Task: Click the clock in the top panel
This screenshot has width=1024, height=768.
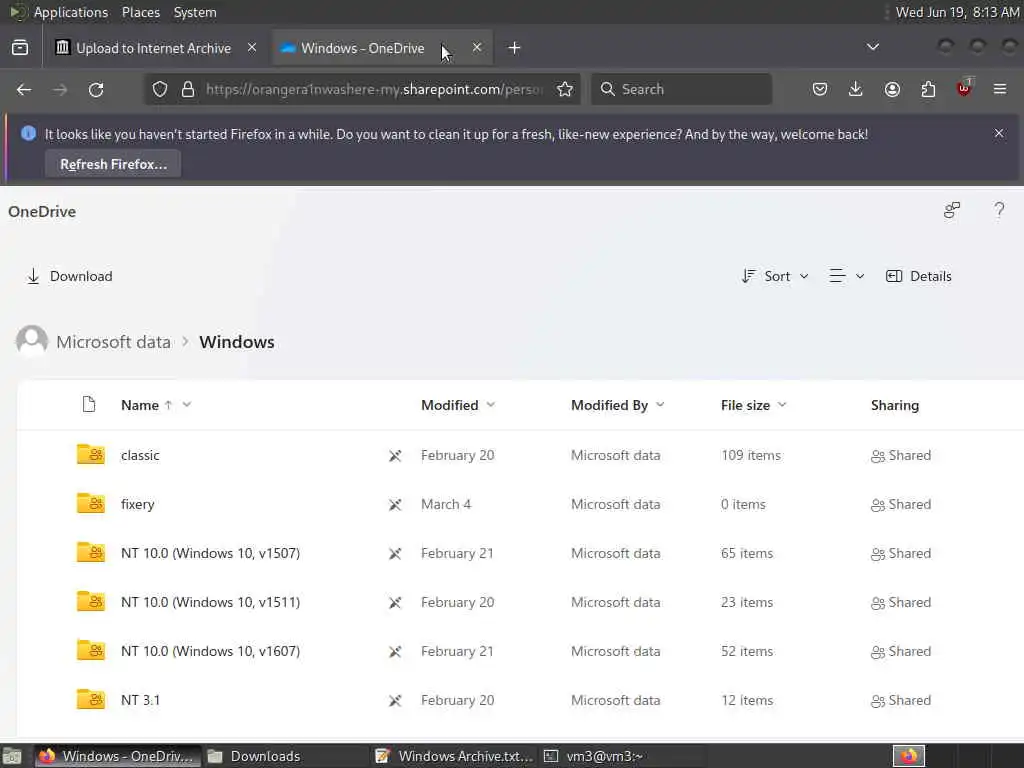Action: 957,12
